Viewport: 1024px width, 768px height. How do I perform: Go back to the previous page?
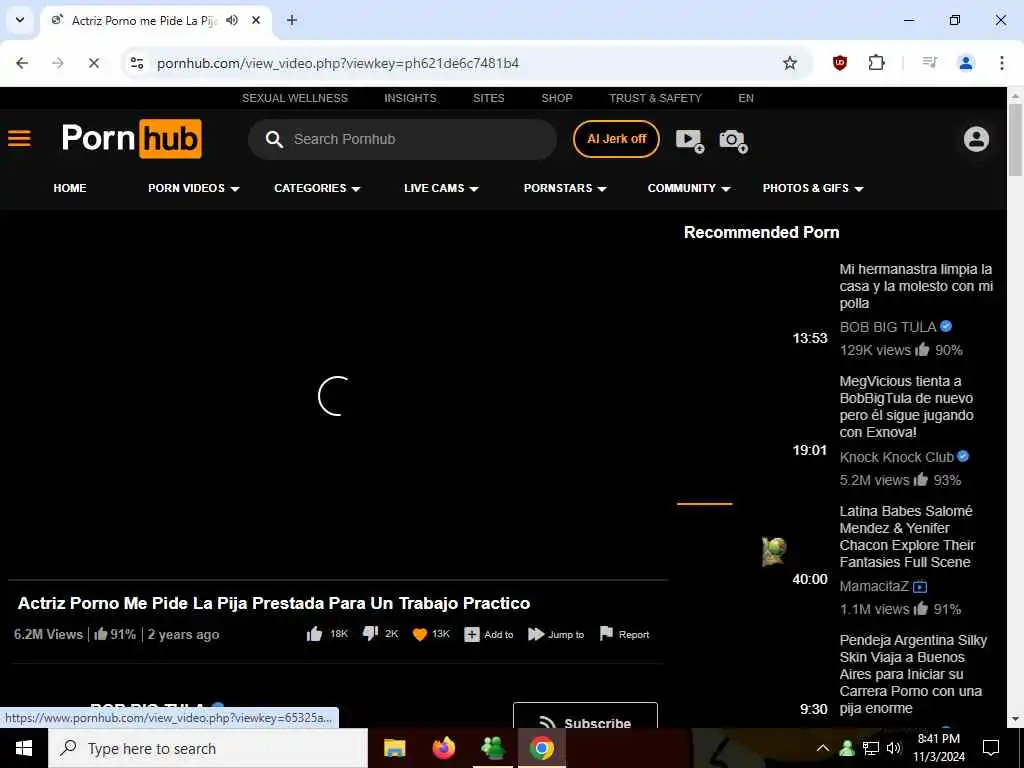[22, 63]
